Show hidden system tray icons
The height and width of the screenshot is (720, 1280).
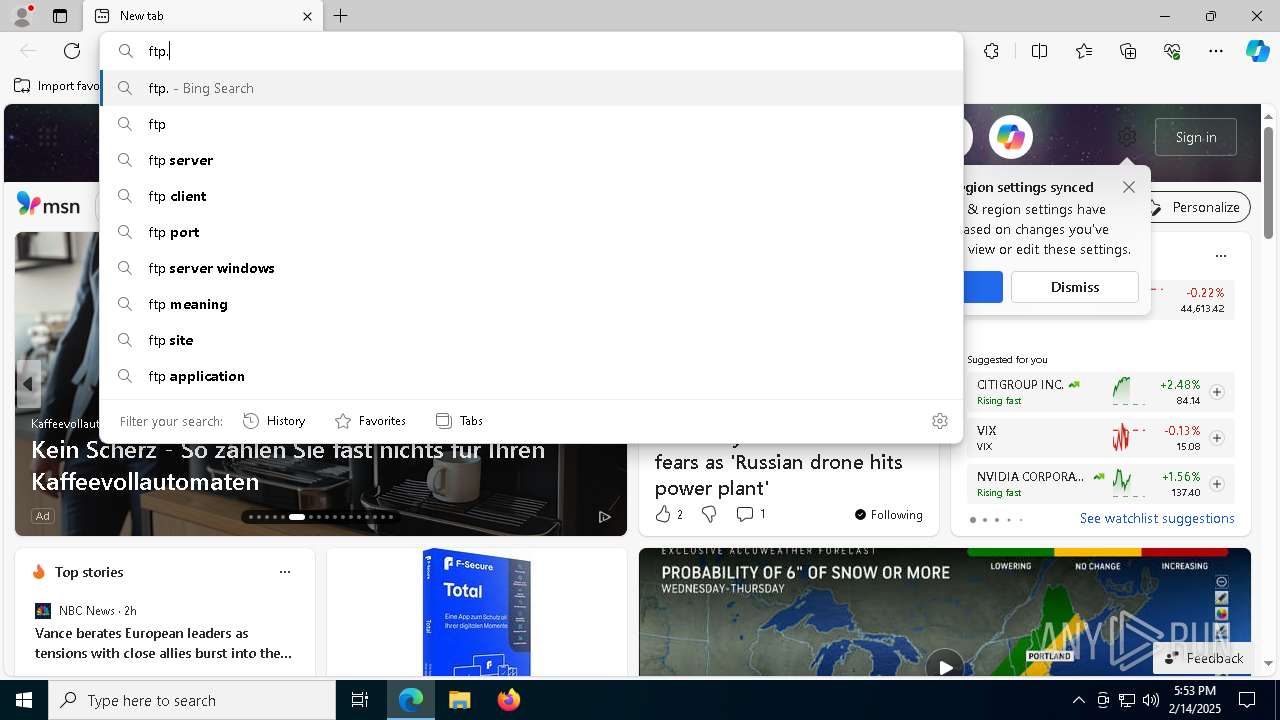[x=1078, y=700]
